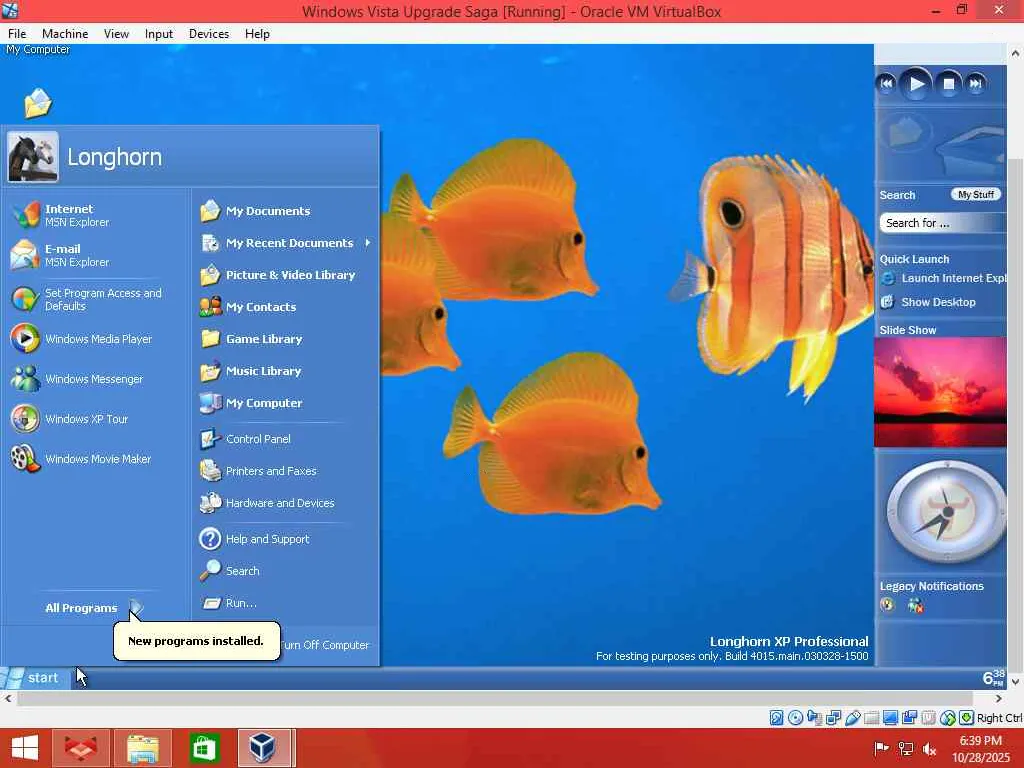Click the sidebar analog clock

(x=946, y=512)
